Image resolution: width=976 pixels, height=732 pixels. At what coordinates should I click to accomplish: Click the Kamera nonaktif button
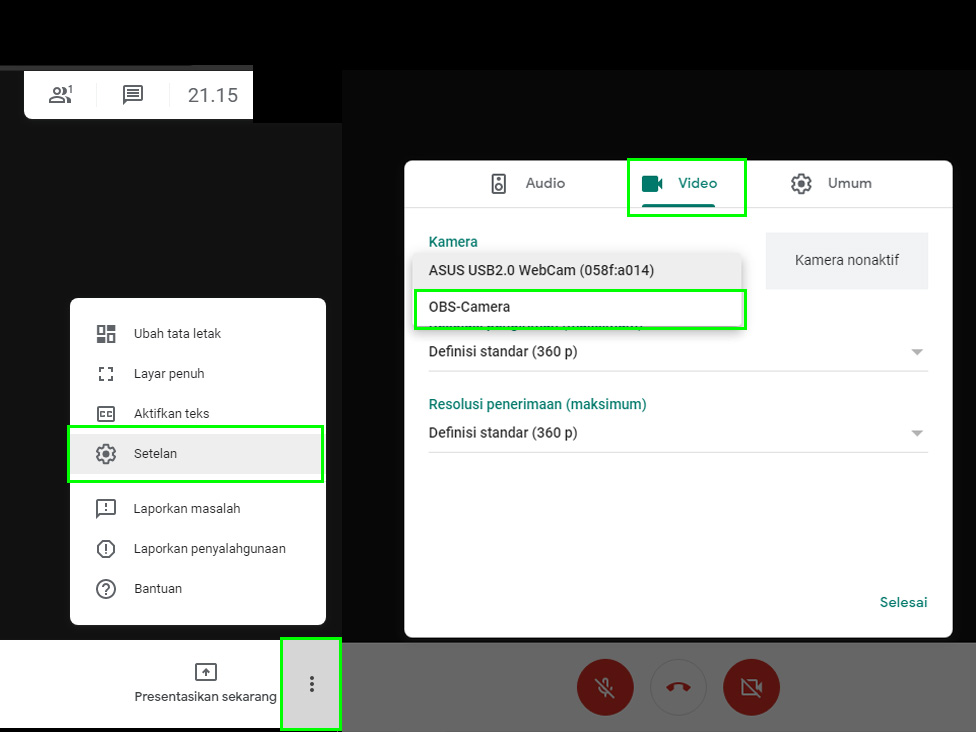click(x=847, y=260)
